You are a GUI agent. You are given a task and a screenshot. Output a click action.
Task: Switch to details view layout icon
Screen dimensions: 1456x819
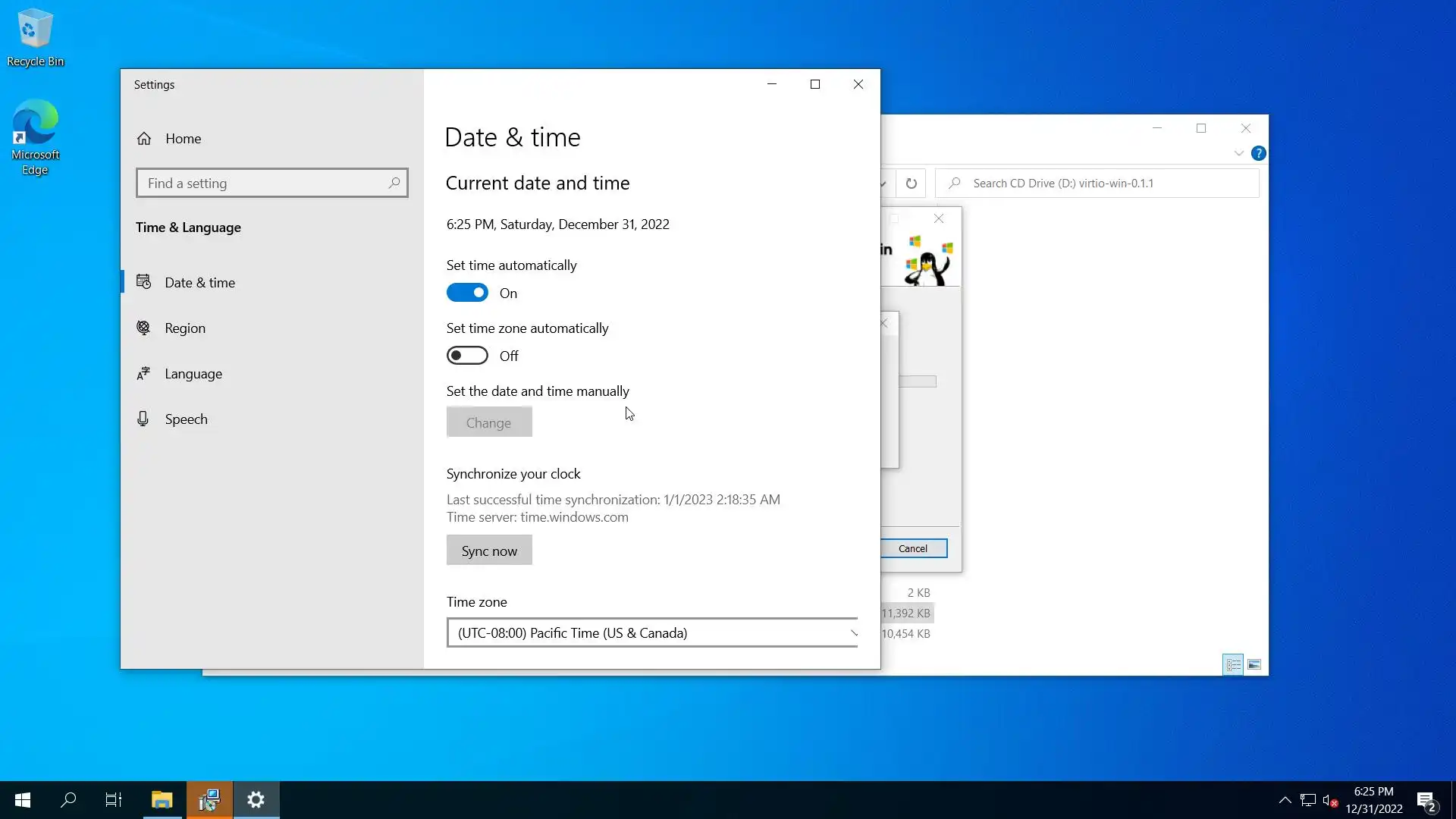pos(1233,665)
